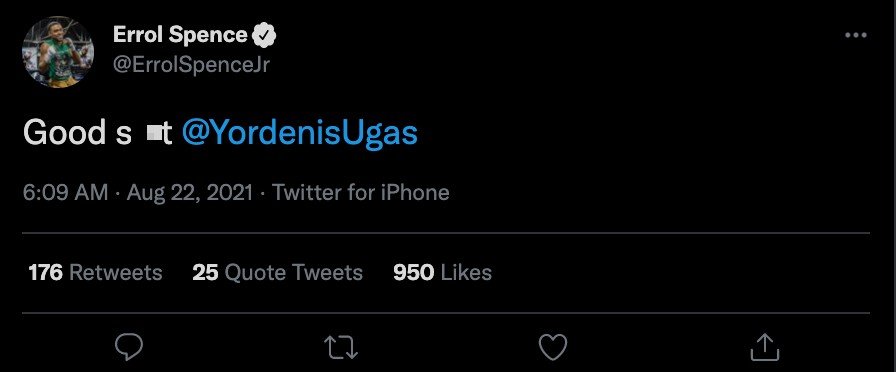896x372 pixels.
Task: View the 25 Quote Tweets list
Action: (277, 273)
